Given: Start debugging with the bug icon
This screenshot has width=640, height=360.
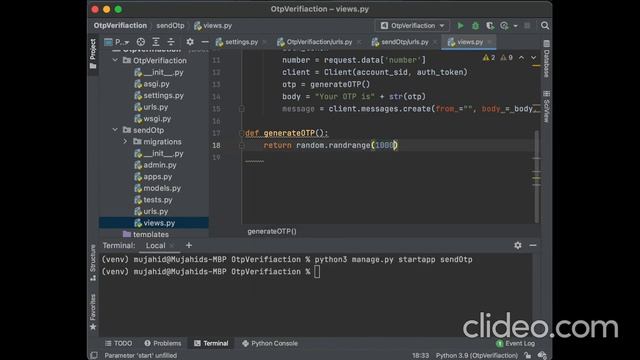Looking at the screenshot, I should pos(475,26).
